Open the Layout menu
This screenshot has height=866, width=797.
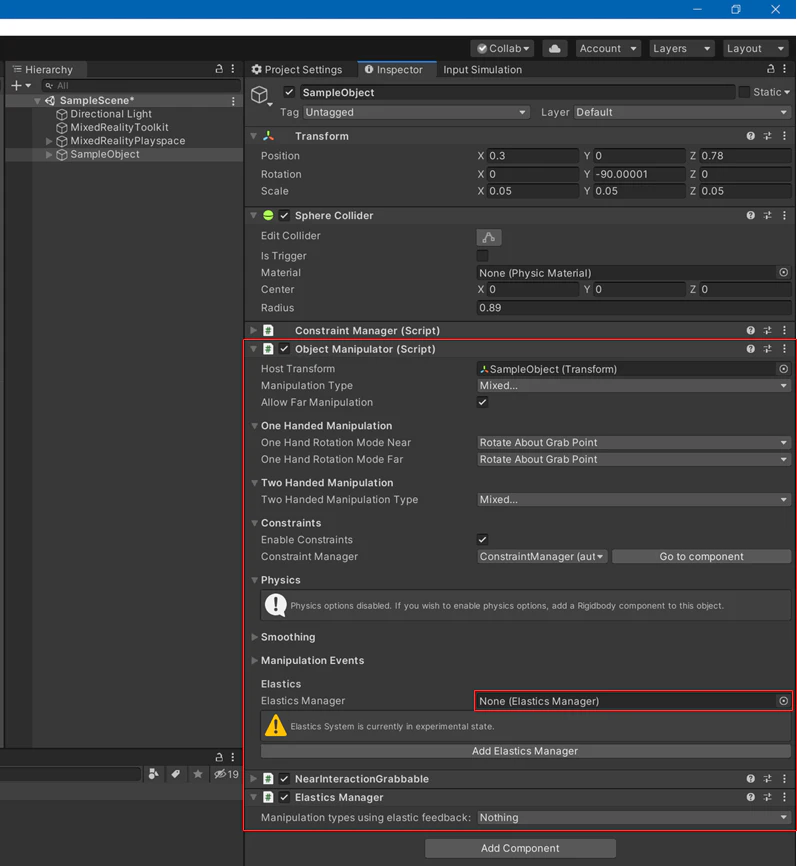(x=756, y=49)
